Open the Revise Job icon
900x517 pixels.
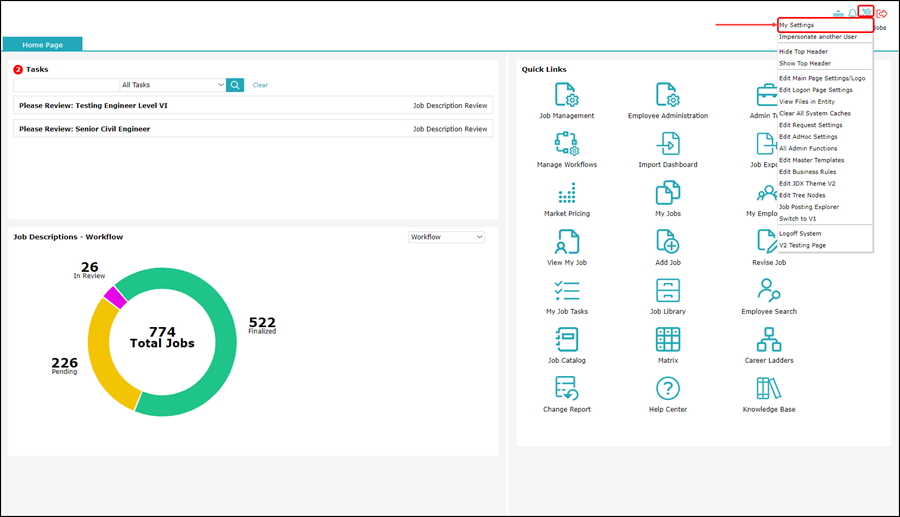[767, 242]
